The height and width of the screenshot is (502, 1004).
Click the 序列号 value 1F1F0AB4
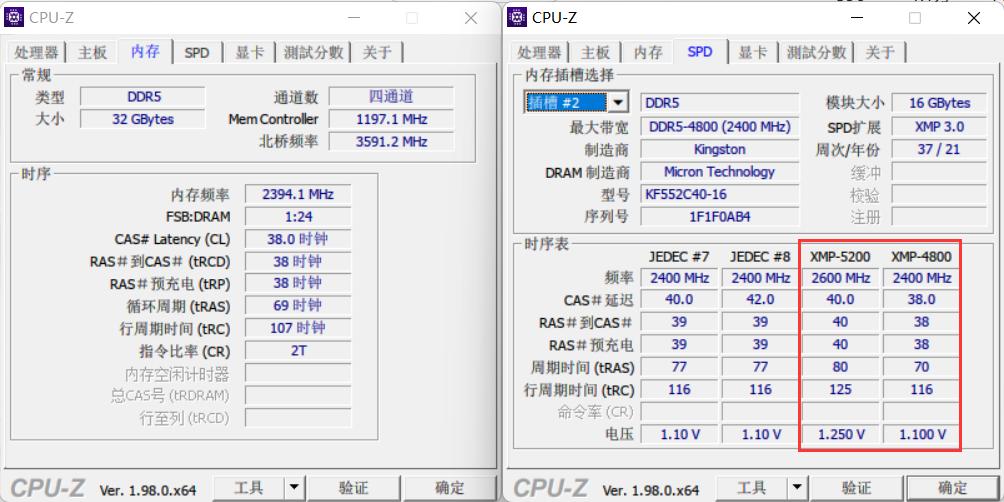point(720,216)
